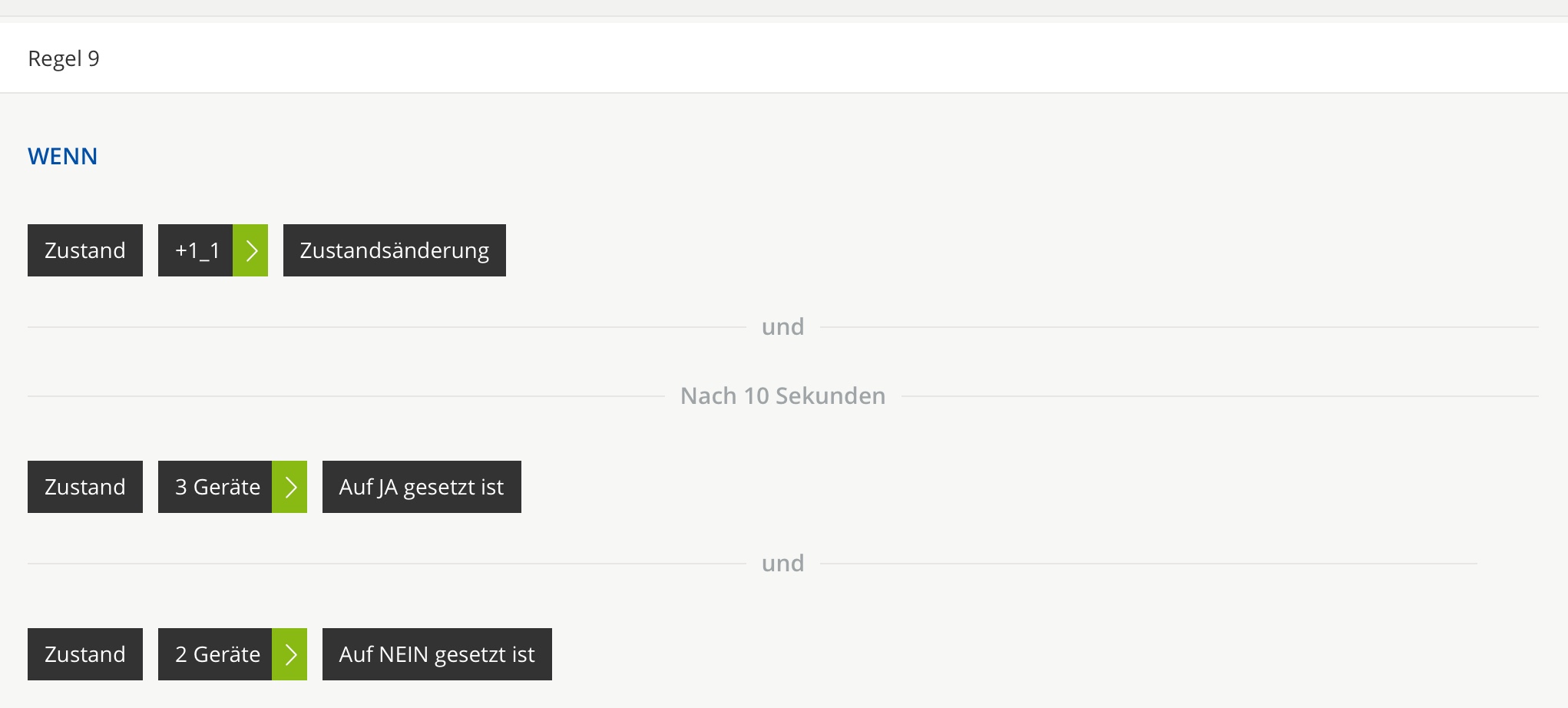
Task: Click the green arrow beside 2 Geräte
Action: click(x=289, y=654)
